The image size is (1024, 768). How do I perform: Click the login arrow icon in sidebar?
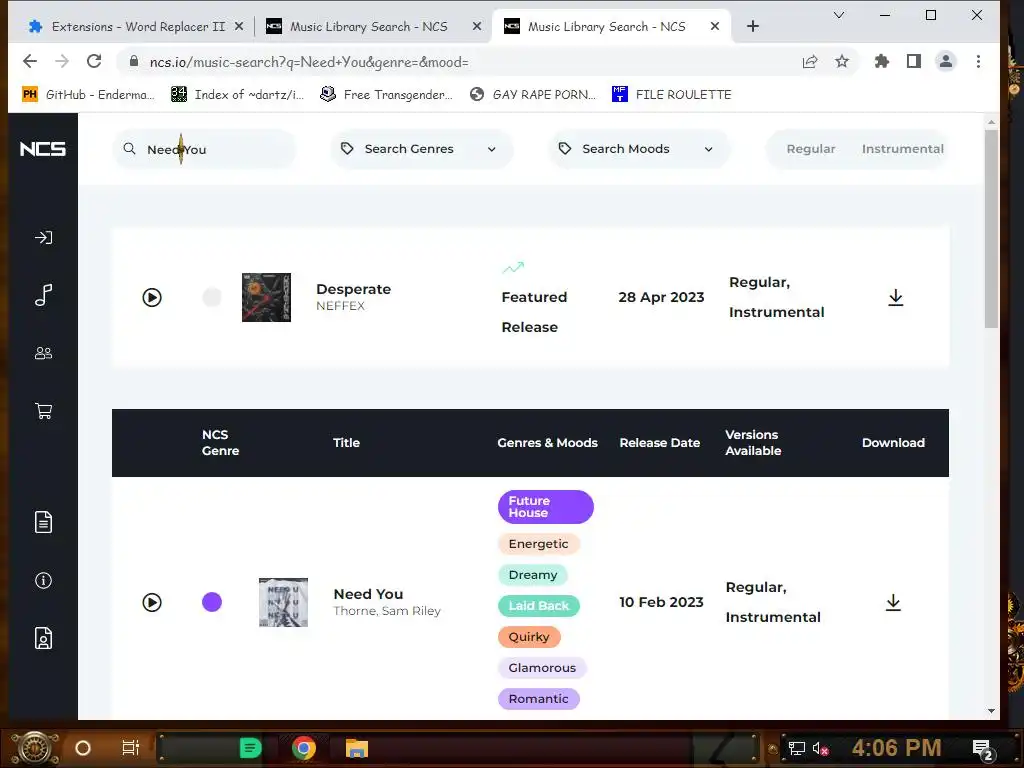click(x=43, y=238)
